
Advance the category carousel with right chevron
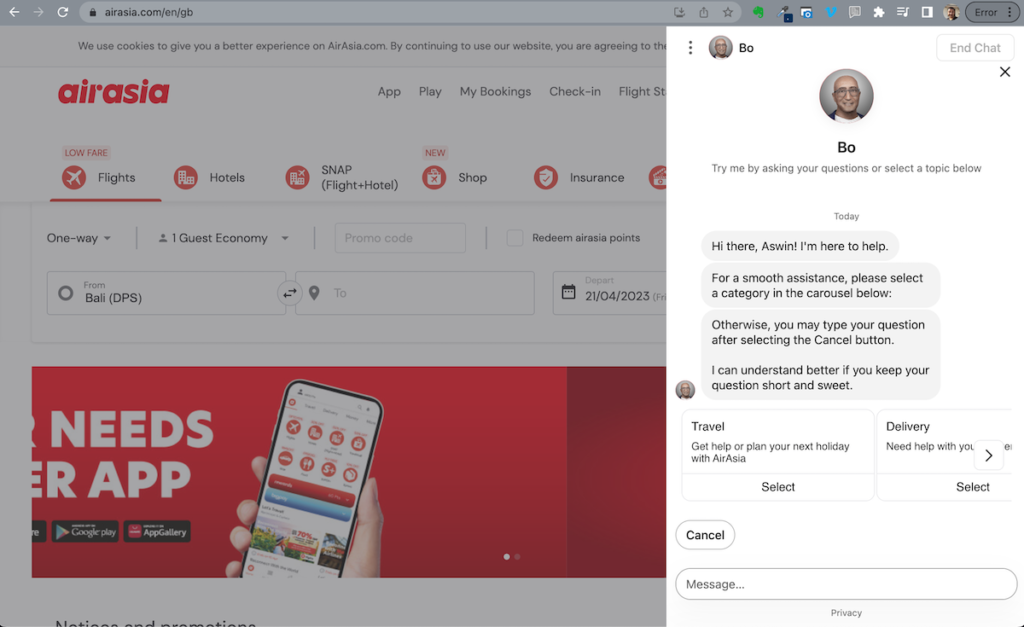pyautogui.click(x=988, y=455)
